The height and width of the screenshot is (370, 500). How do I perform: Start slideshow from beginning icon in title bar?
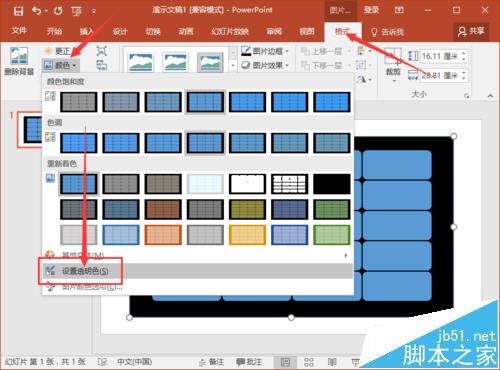coord(76,11)
